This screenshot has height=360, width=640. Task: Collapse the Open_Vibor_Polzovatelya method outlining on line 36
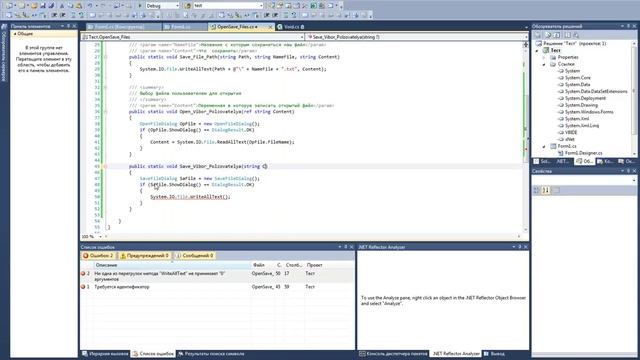tap(105, 112)
